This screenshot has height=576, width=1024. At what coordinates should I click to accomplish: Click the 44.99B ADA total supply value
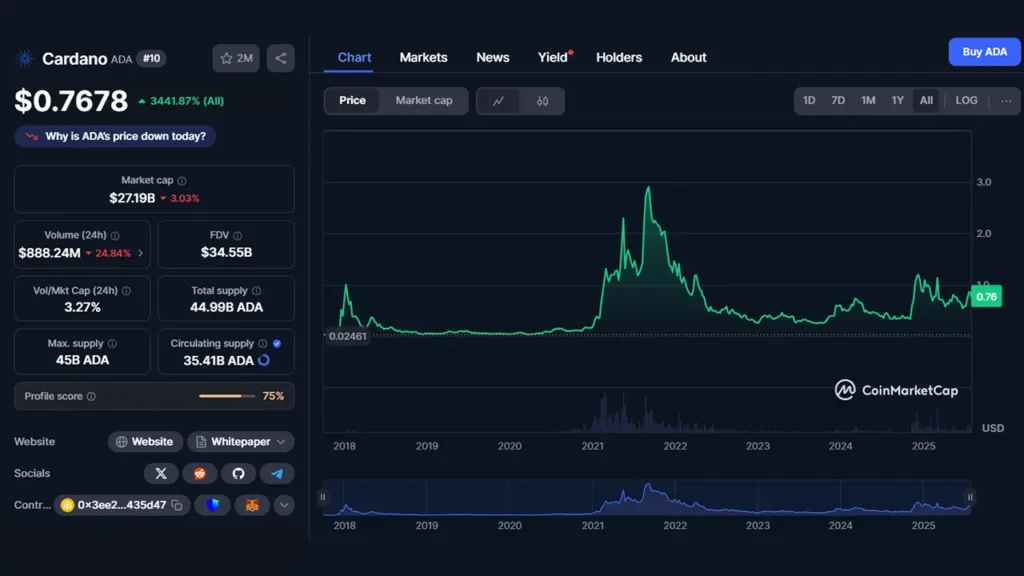(x=226, y=308)
